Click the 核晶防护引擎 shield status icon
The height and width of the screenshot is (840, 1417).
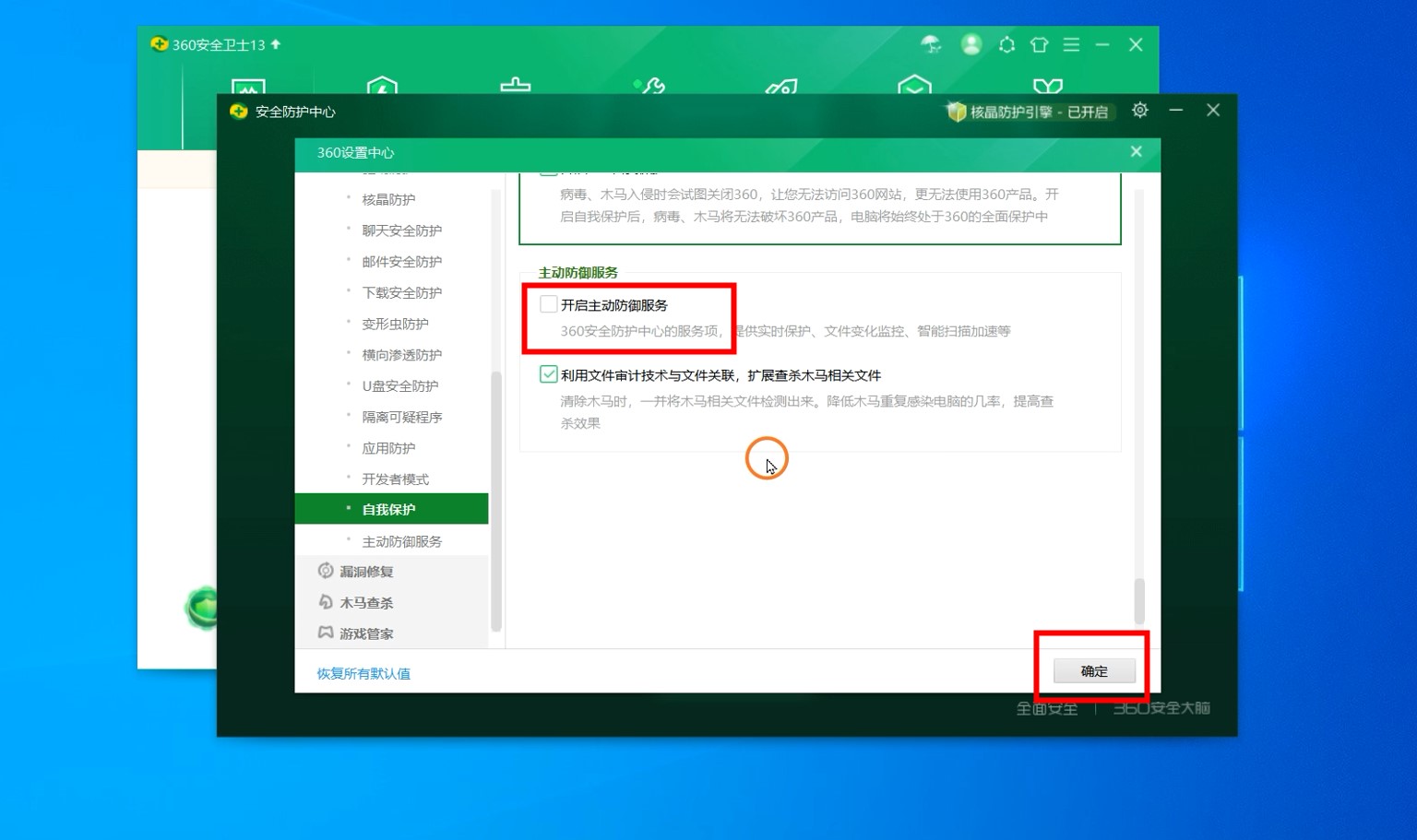(x=956, y=112)
